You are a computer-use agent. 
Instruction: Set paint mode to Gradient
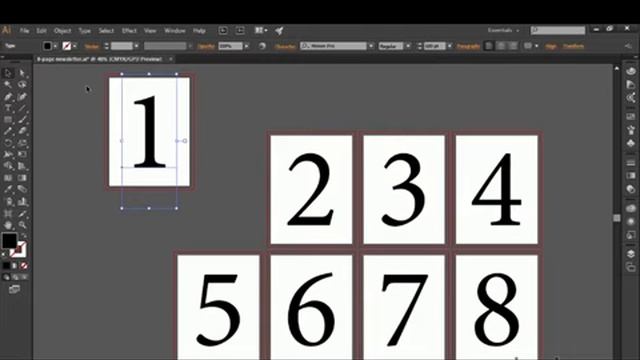[x=15, y=266]
